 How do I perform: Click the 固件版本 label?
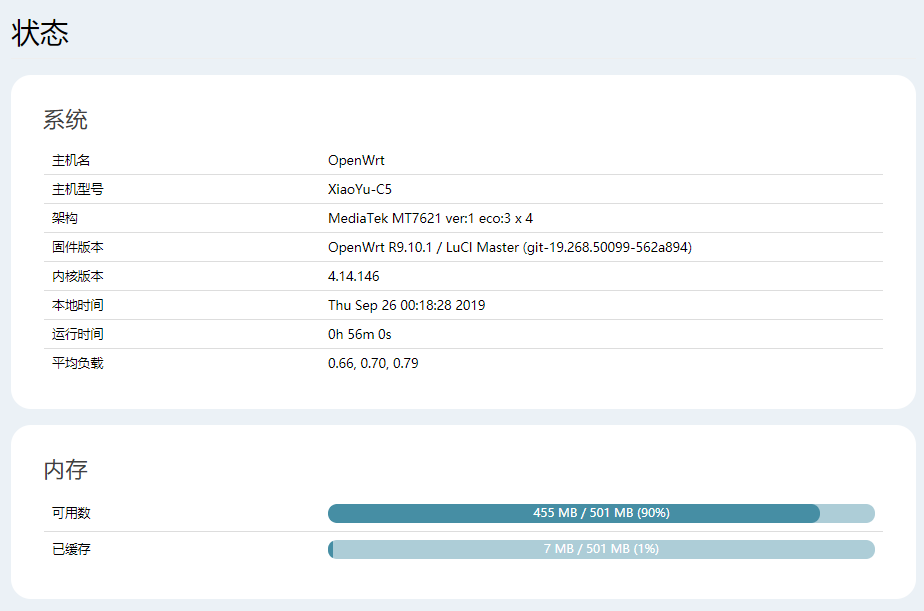pos(78,247)
